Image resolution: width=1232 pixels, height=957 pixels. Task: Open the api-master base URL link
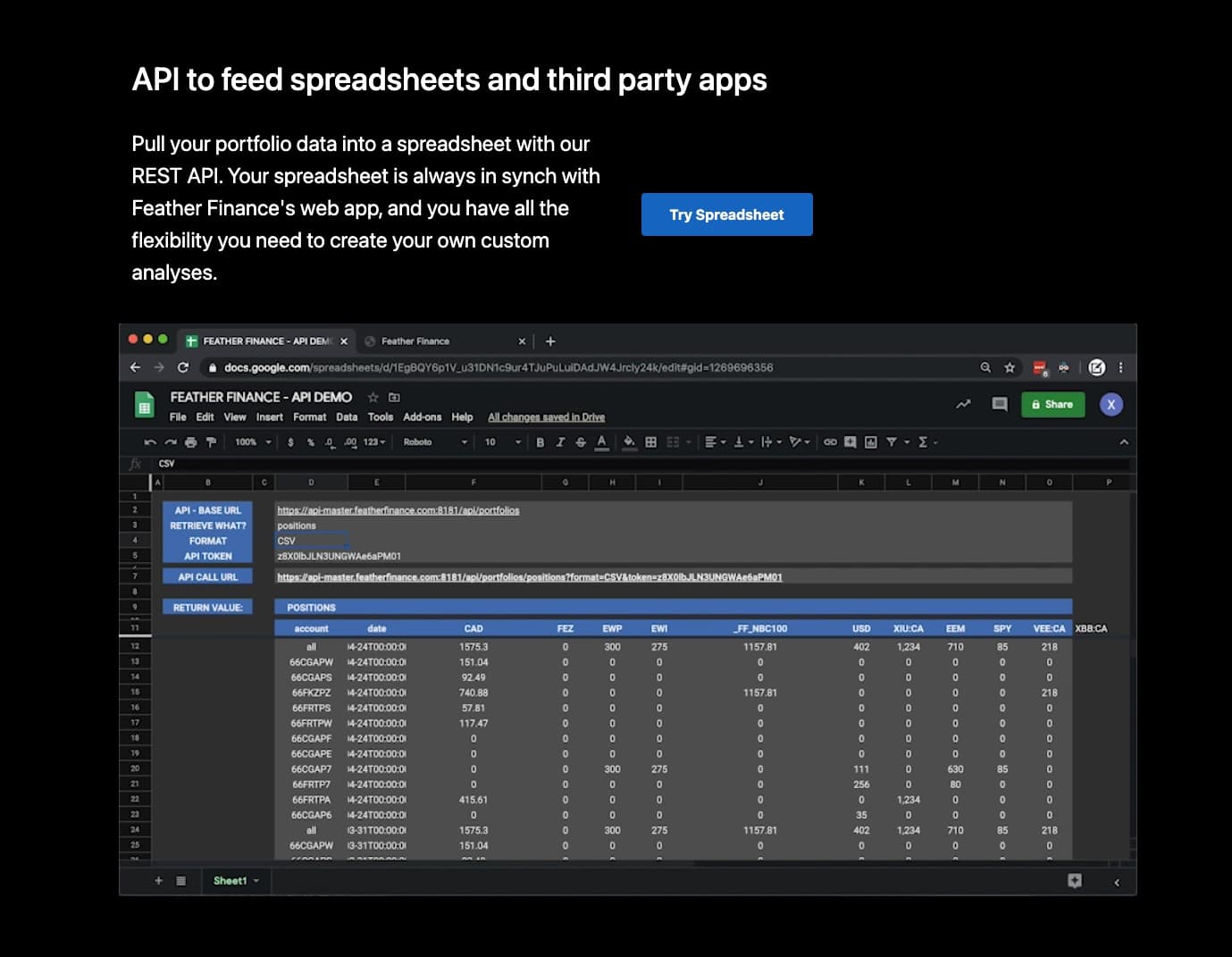[398, 510]
